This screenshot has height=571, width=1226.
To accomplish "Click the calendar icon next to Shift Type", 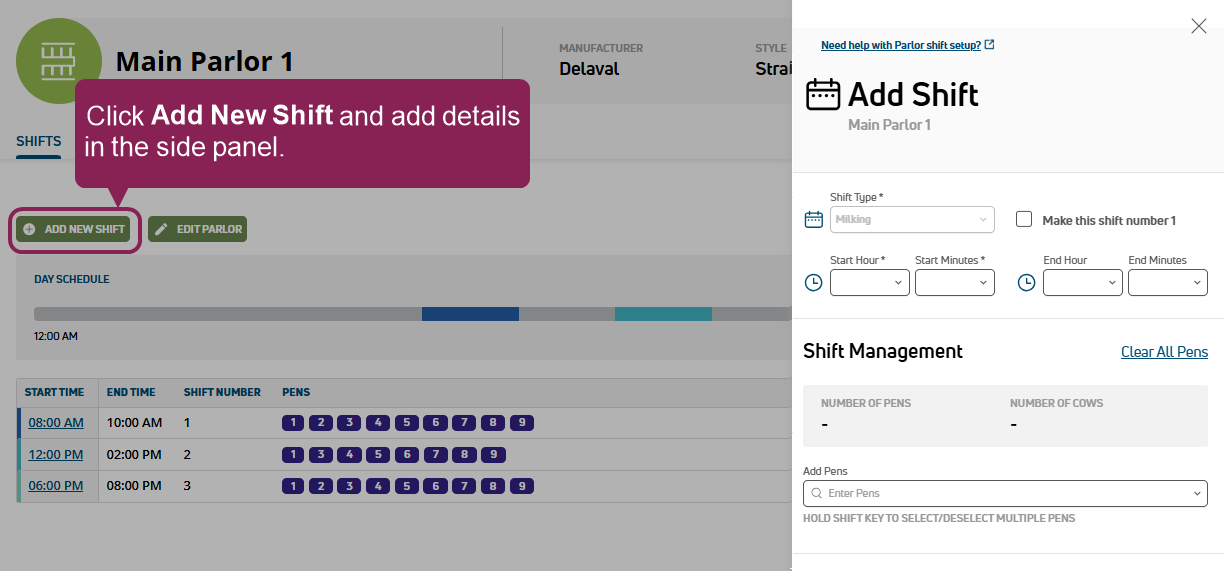I will (814, 220).
